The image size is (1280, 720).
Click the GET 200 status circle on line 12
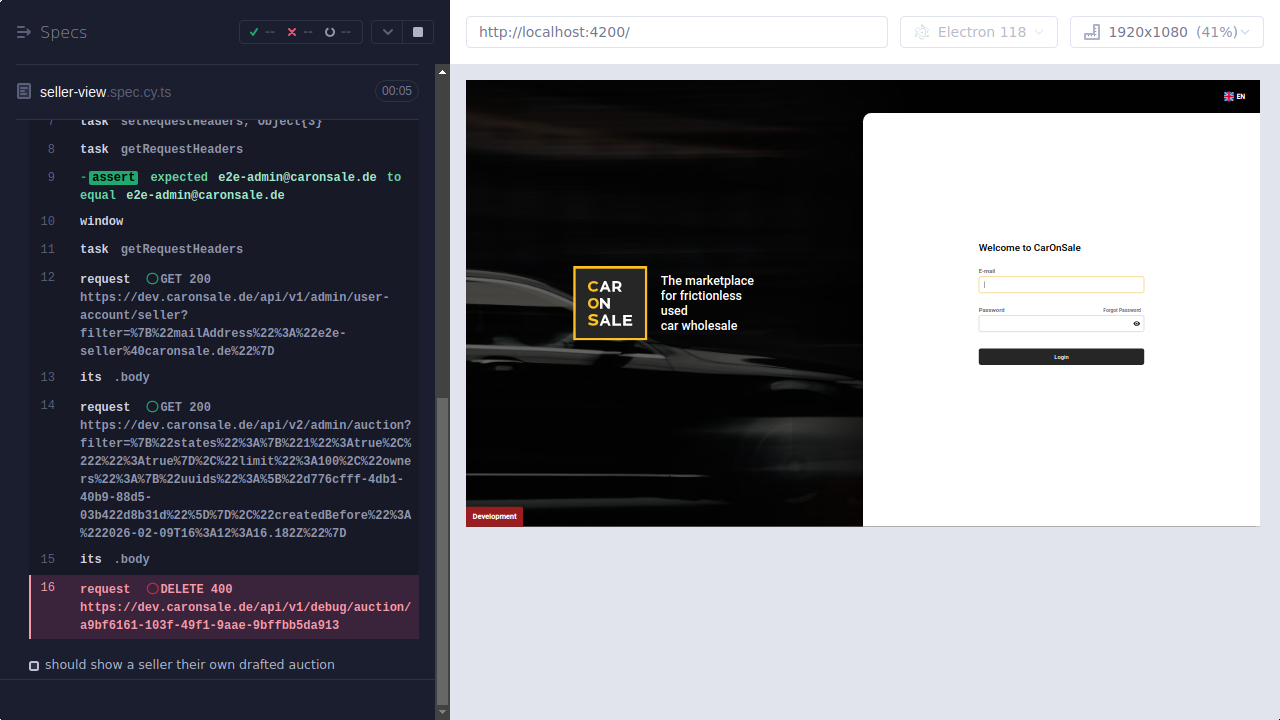tap(152, 278)
